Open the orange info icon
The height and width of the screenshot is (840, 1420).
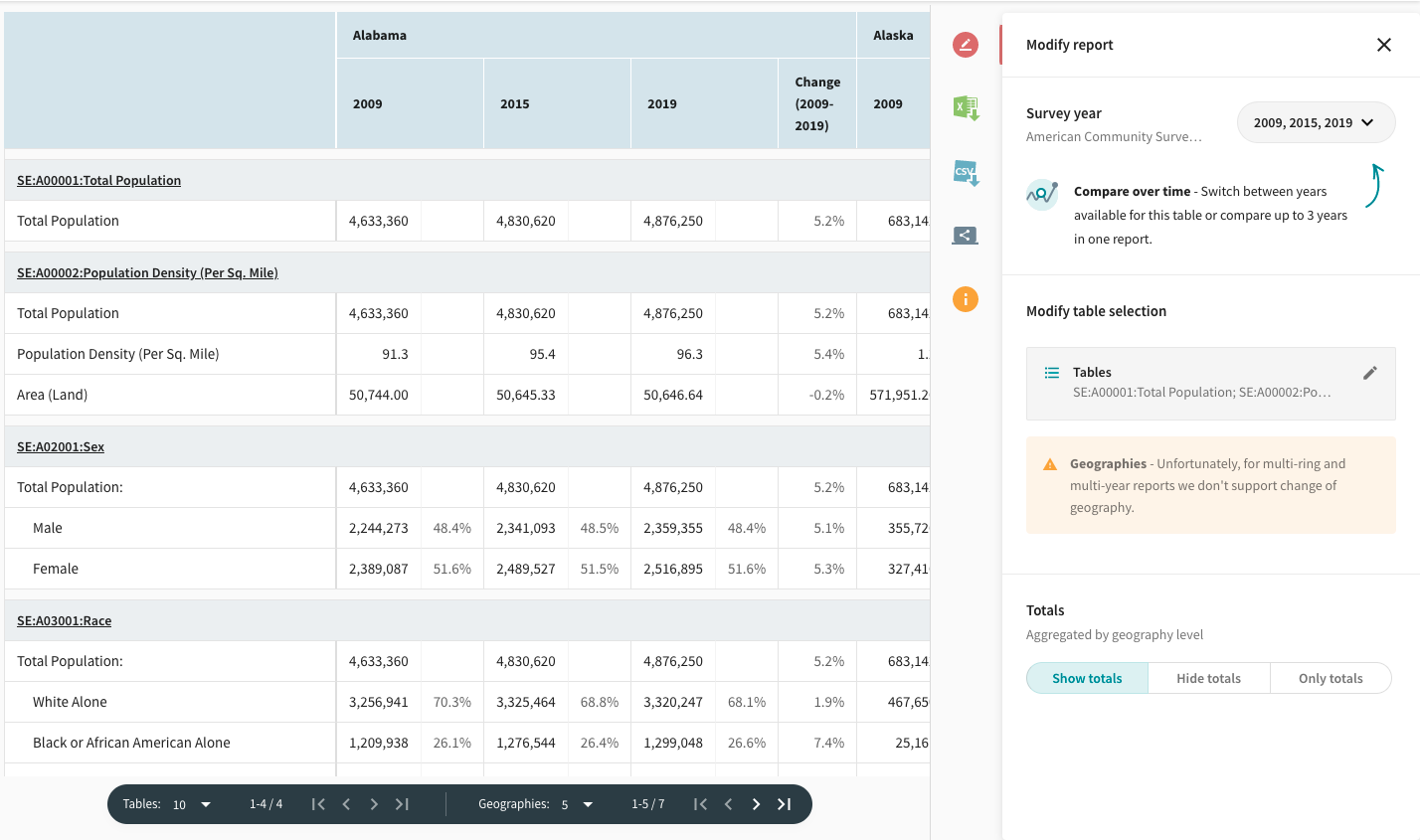pos(965,299)
